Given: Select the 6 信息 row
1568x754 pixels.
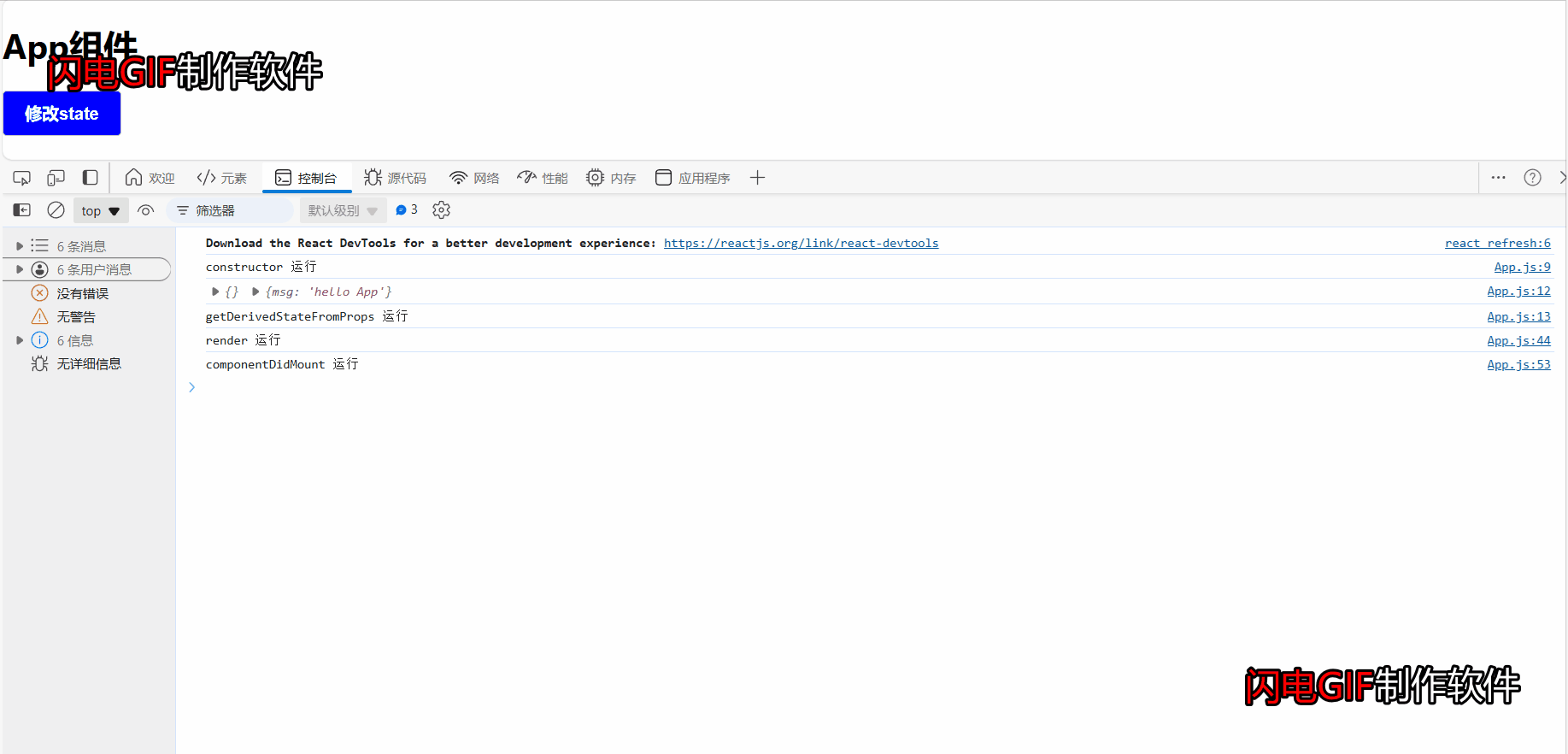Looking at the screenshot, I should point(87,340).
